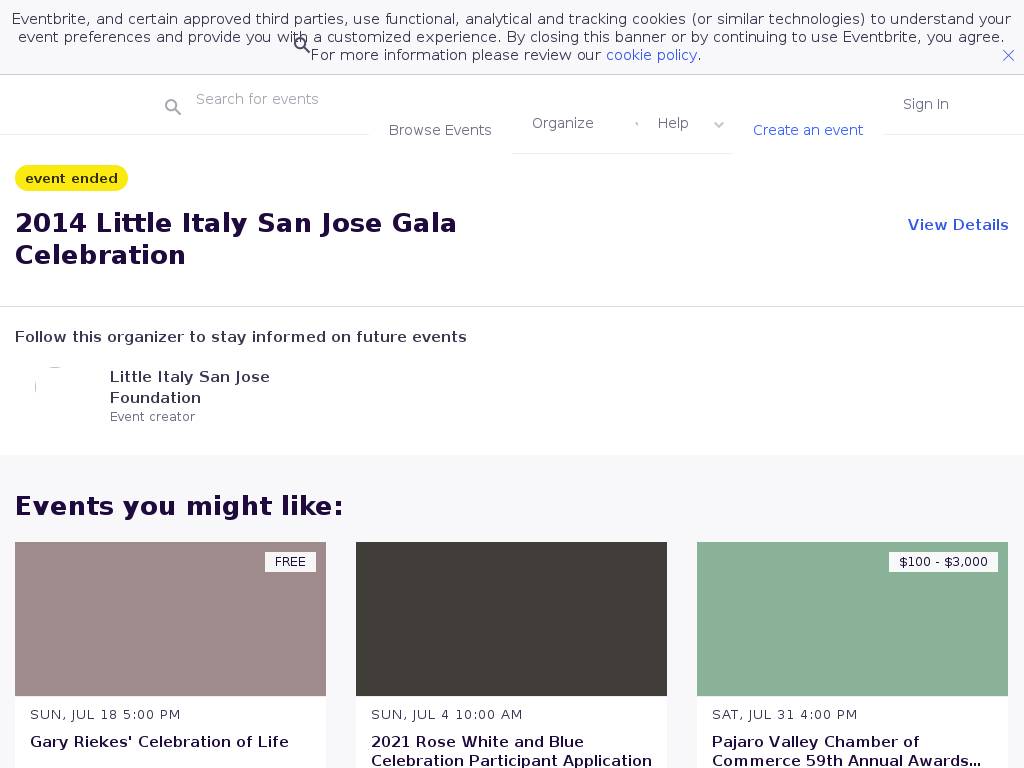Go to Browse Events

click(x=440, y=130)
